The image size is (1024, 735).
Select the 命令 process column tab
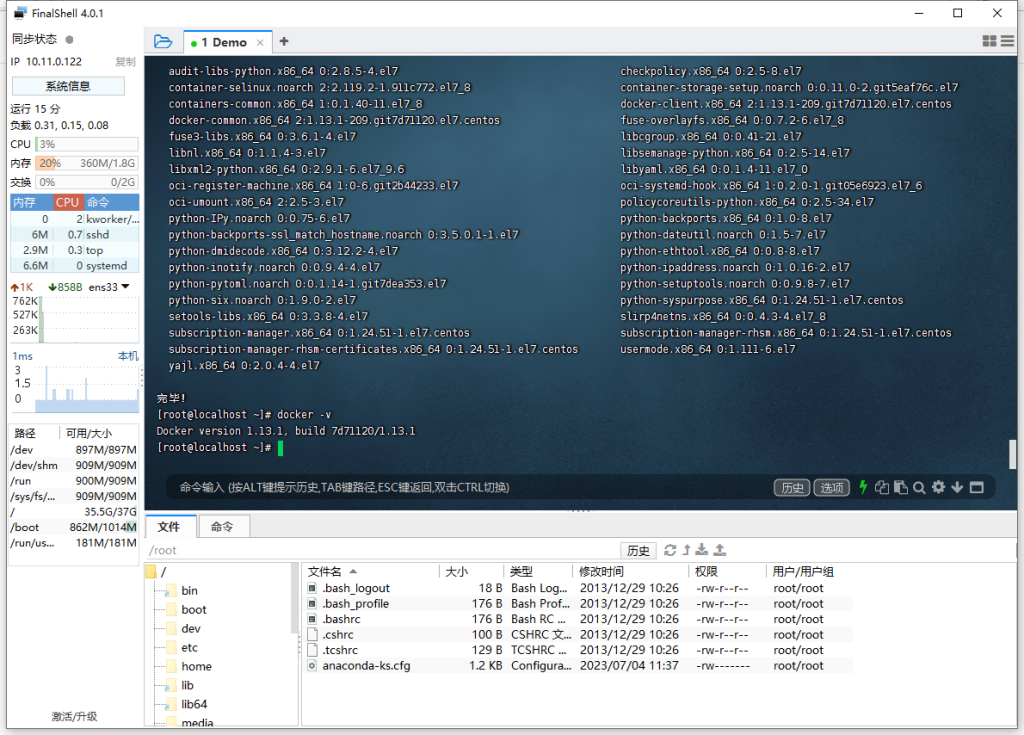click(111, 203)
